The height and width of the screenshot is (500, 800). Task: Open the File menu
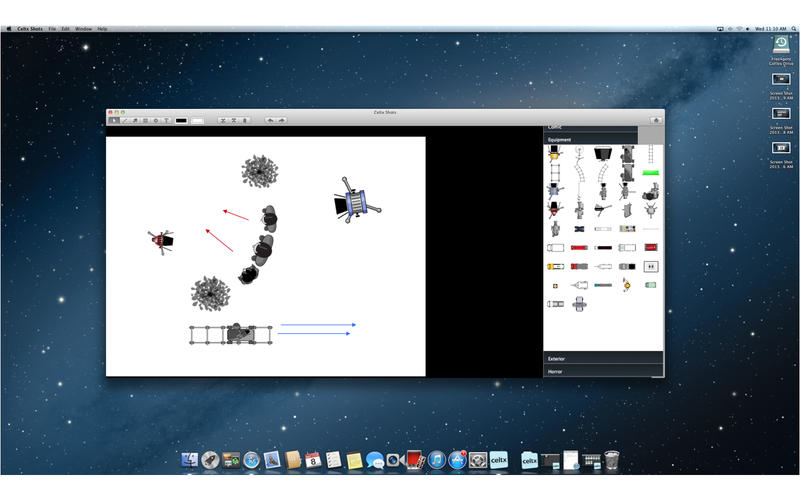click(x=52, y=29)
